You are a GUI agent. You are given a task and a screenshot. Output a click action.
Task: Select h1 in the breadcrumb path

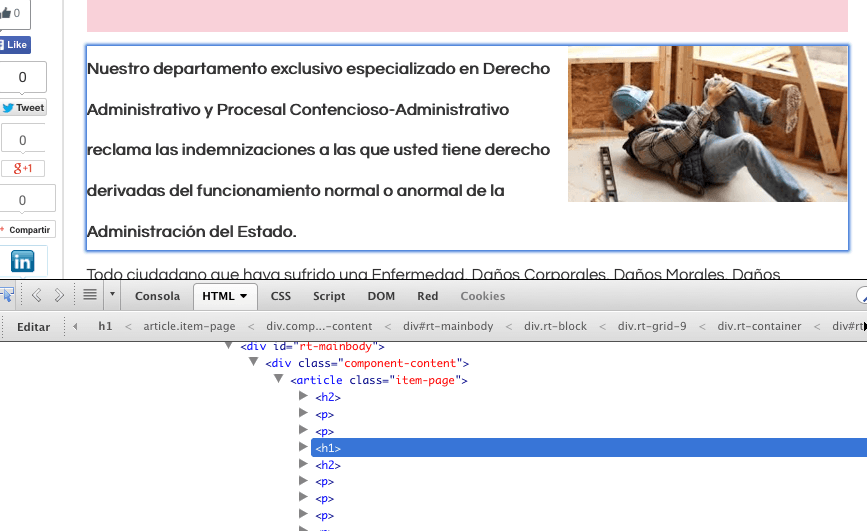click(x=105, y=326)
